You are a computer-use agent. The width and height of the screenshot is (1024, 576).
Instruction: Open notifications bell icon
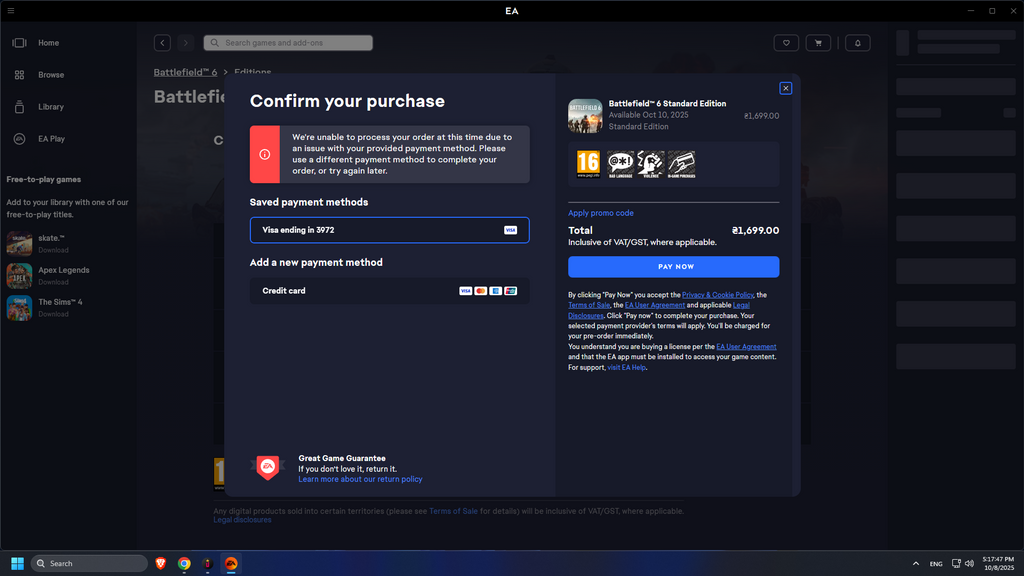858,43
